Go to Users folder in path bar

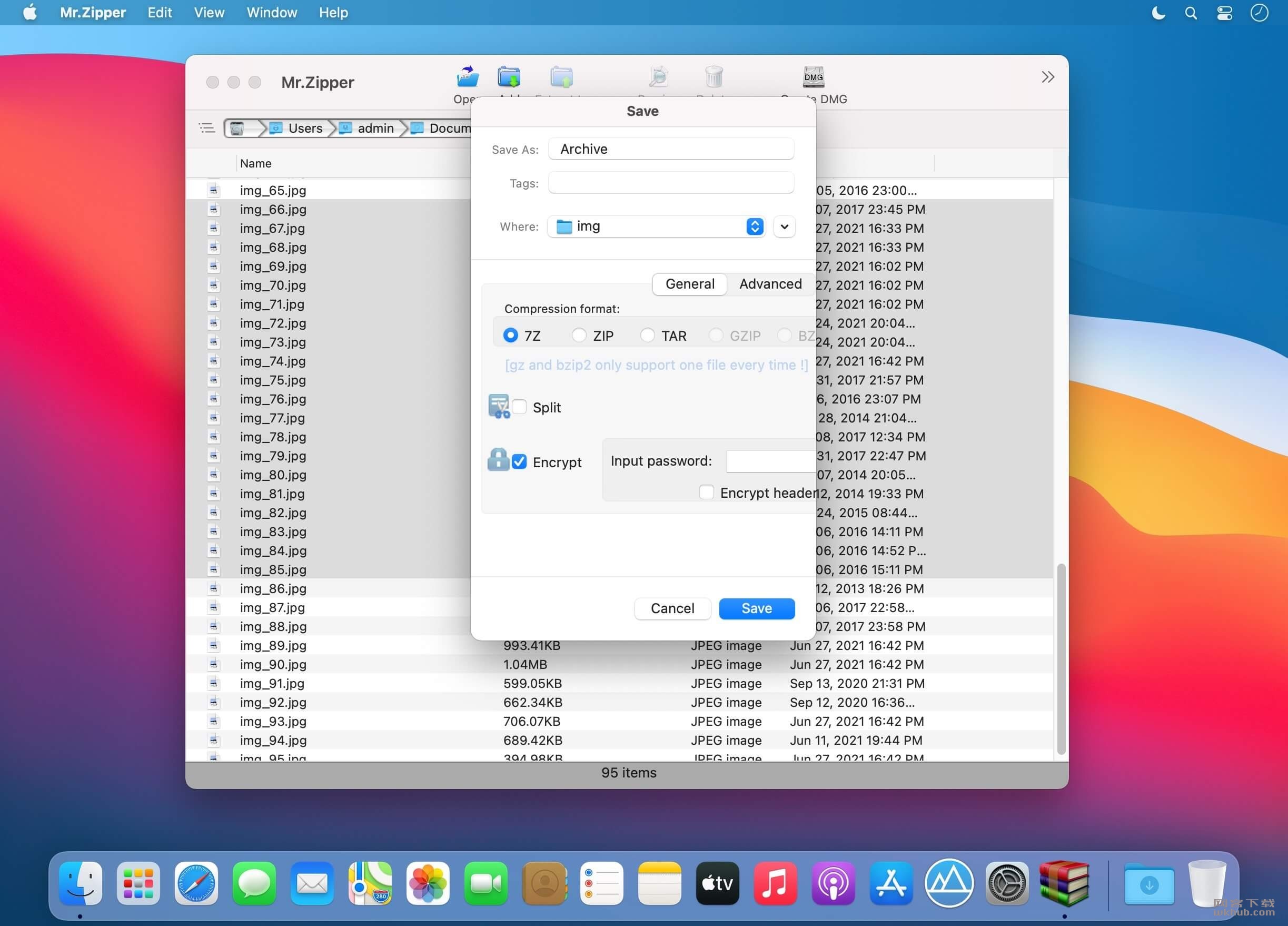(x=297, y=129)
